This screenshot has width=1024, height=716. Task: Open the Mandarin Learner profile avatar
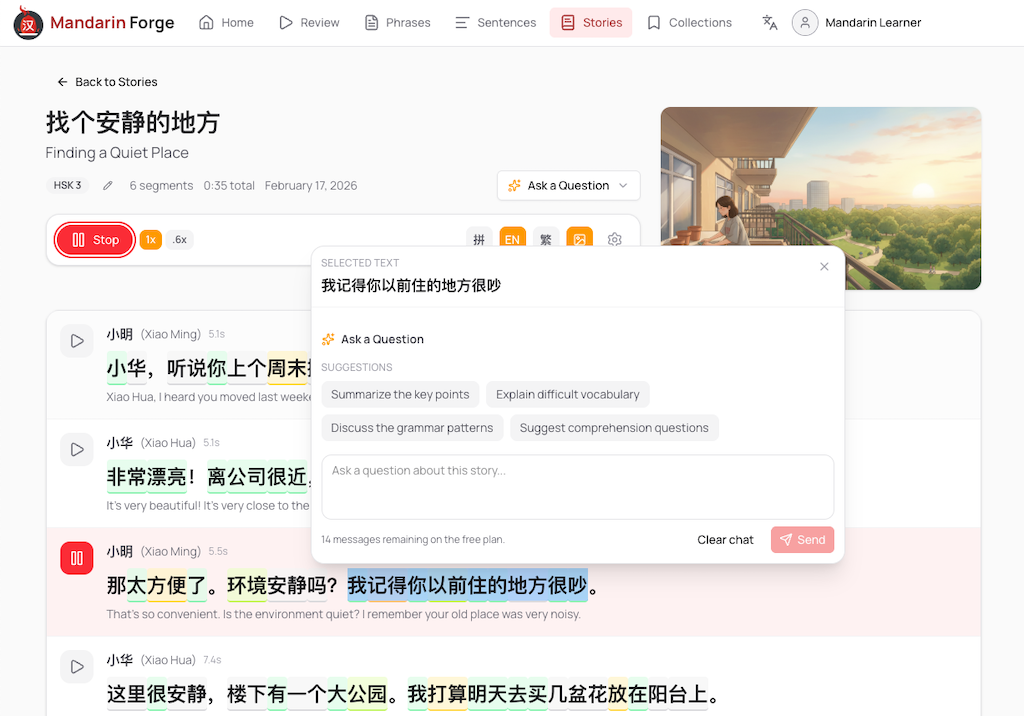coord(805,22)
